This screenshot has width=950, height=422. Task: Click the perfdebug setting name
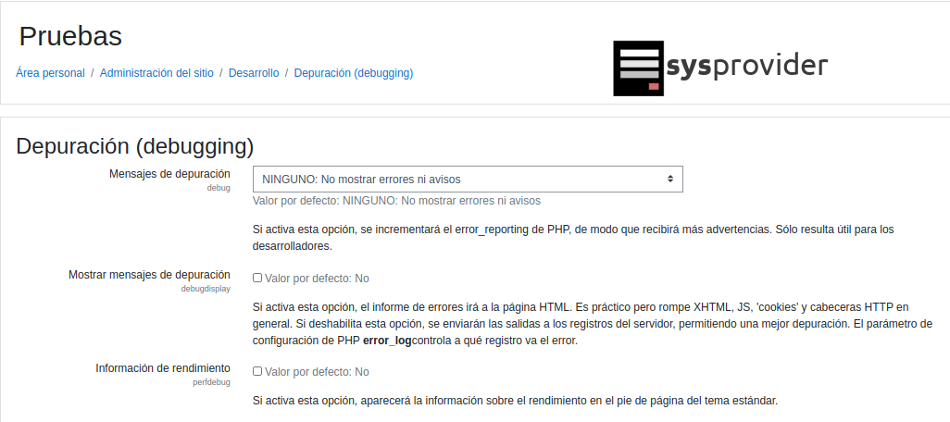211,382
